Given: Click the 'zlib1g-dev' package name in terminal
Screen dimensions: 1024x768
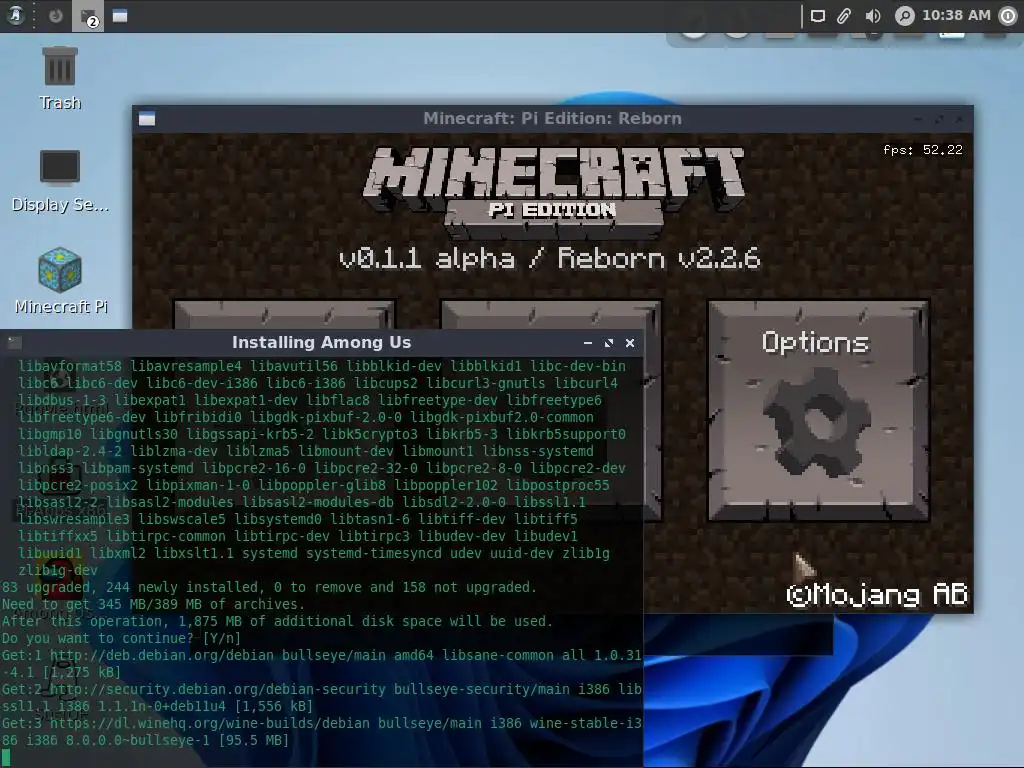Looking at the screenshot, I should coord(58,570).
